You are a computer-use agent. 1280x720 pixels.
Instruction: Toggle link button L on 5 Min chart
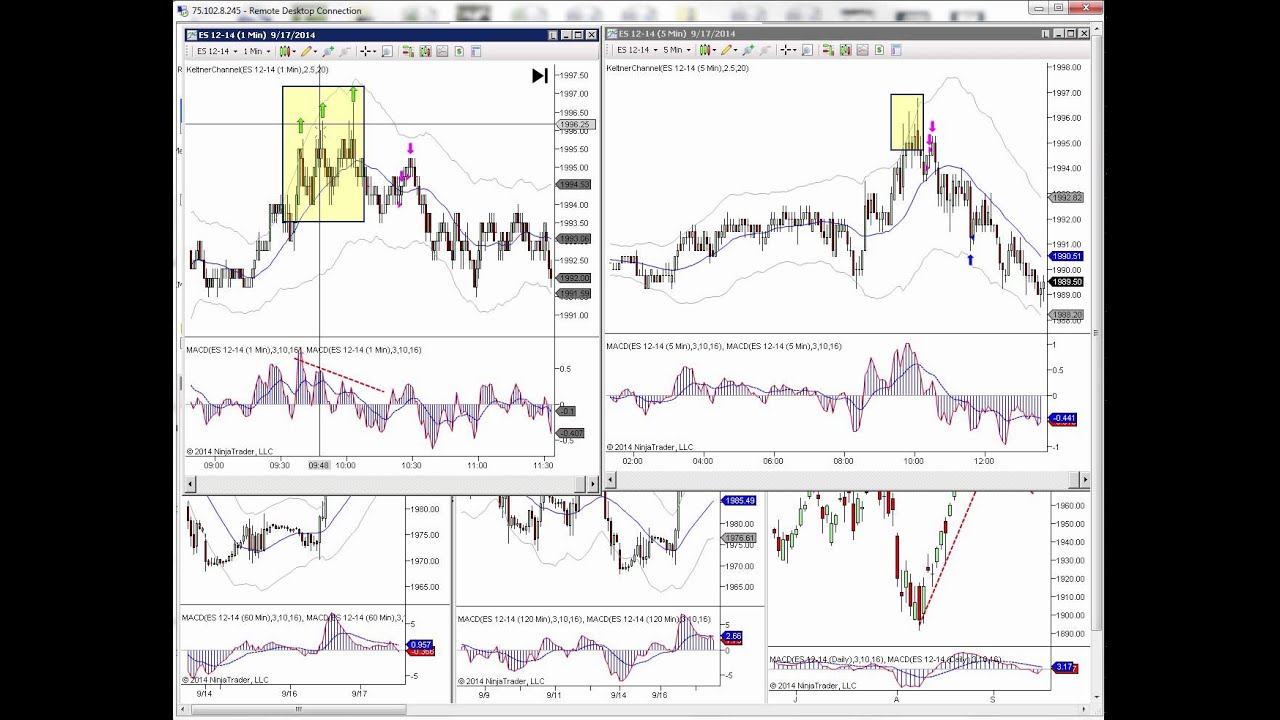click(x=1044, y=33)
